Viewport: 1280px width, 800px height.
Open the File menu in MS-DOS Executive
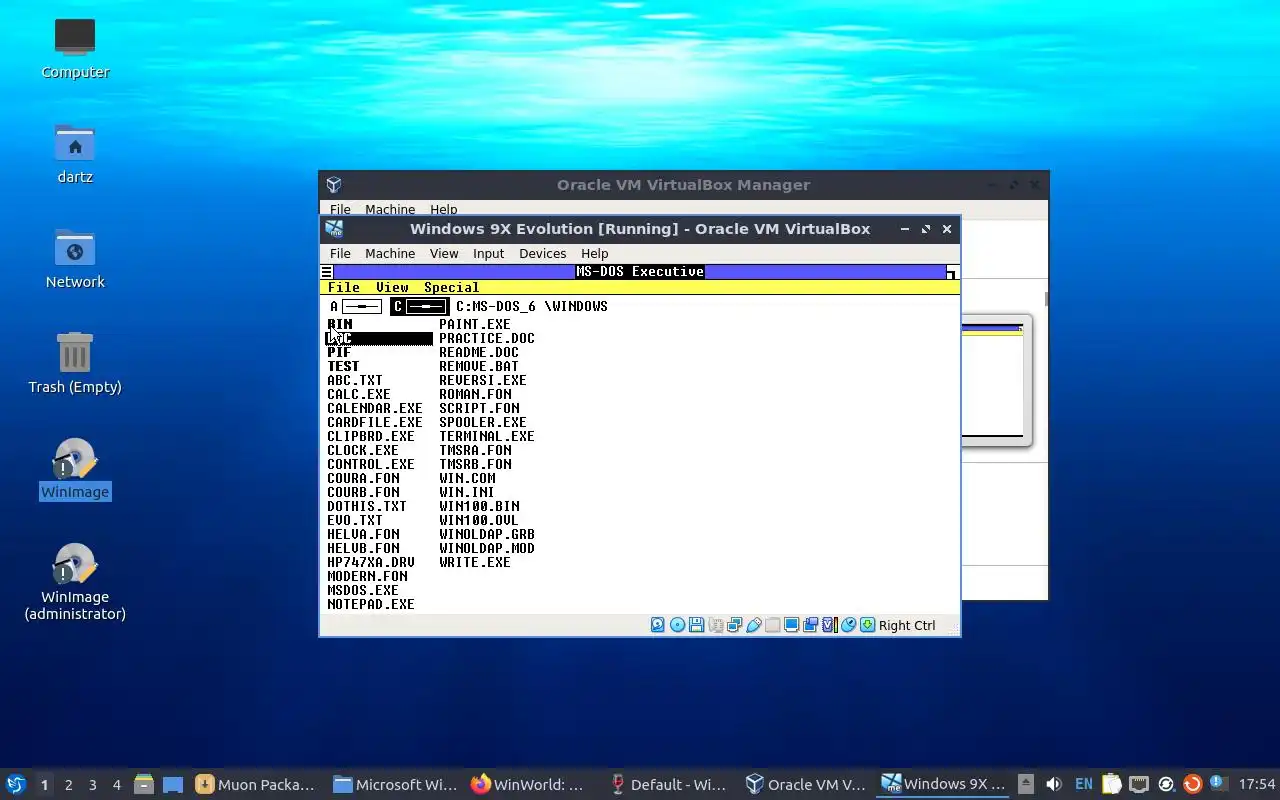pos(344,287)
